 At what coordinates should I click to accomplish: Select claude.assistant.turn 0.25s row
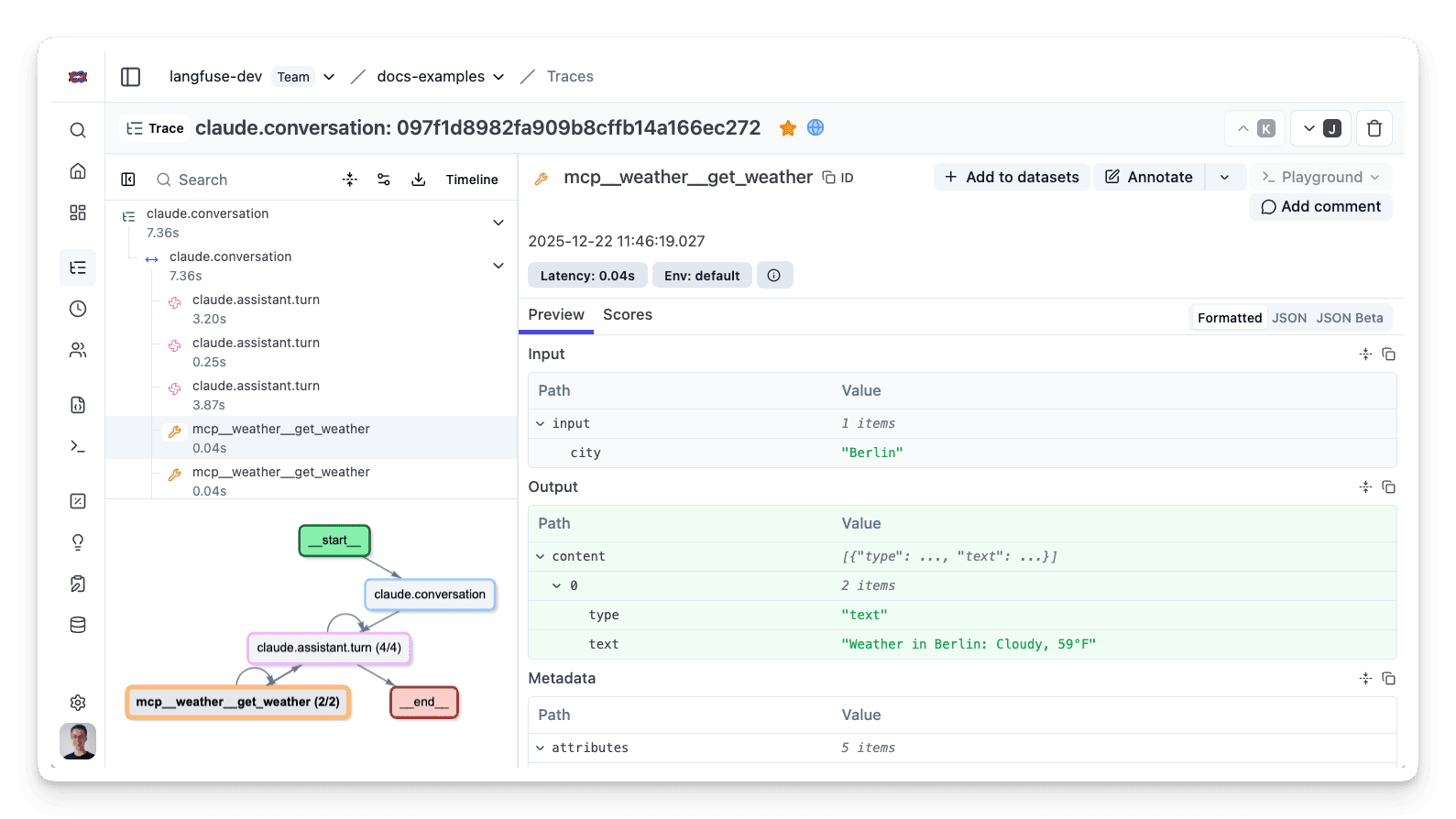coord(312,352)
